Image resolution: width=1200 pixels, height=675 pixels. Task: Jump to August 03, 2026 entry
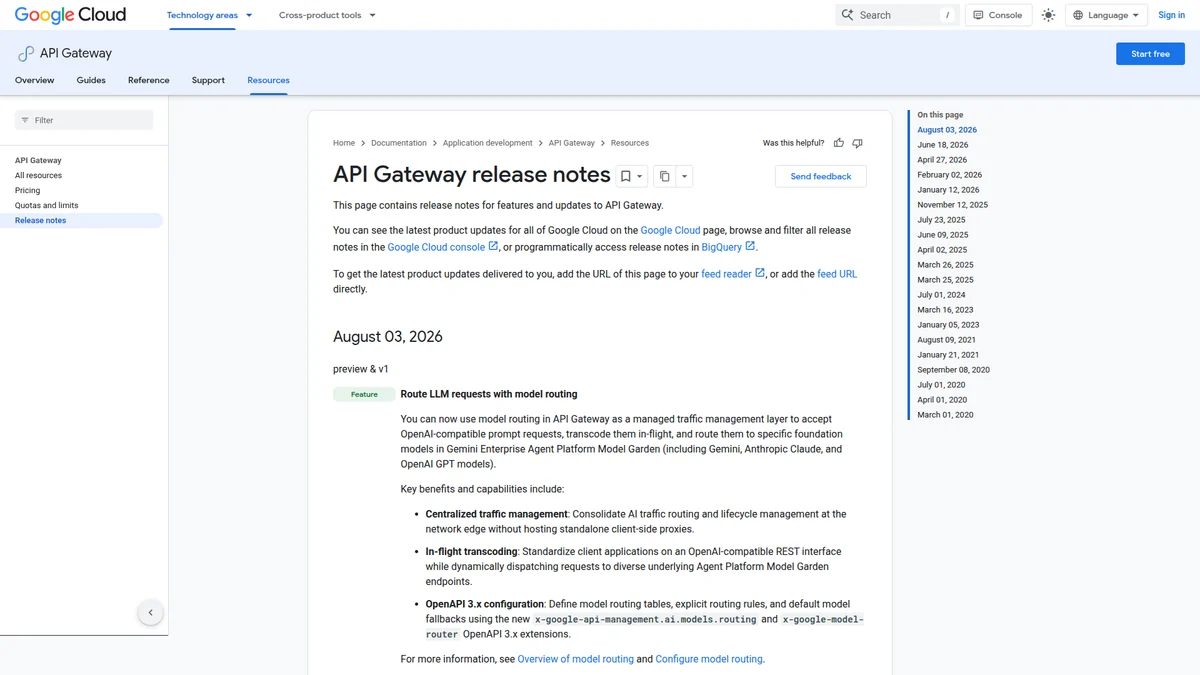coord(947,130)
